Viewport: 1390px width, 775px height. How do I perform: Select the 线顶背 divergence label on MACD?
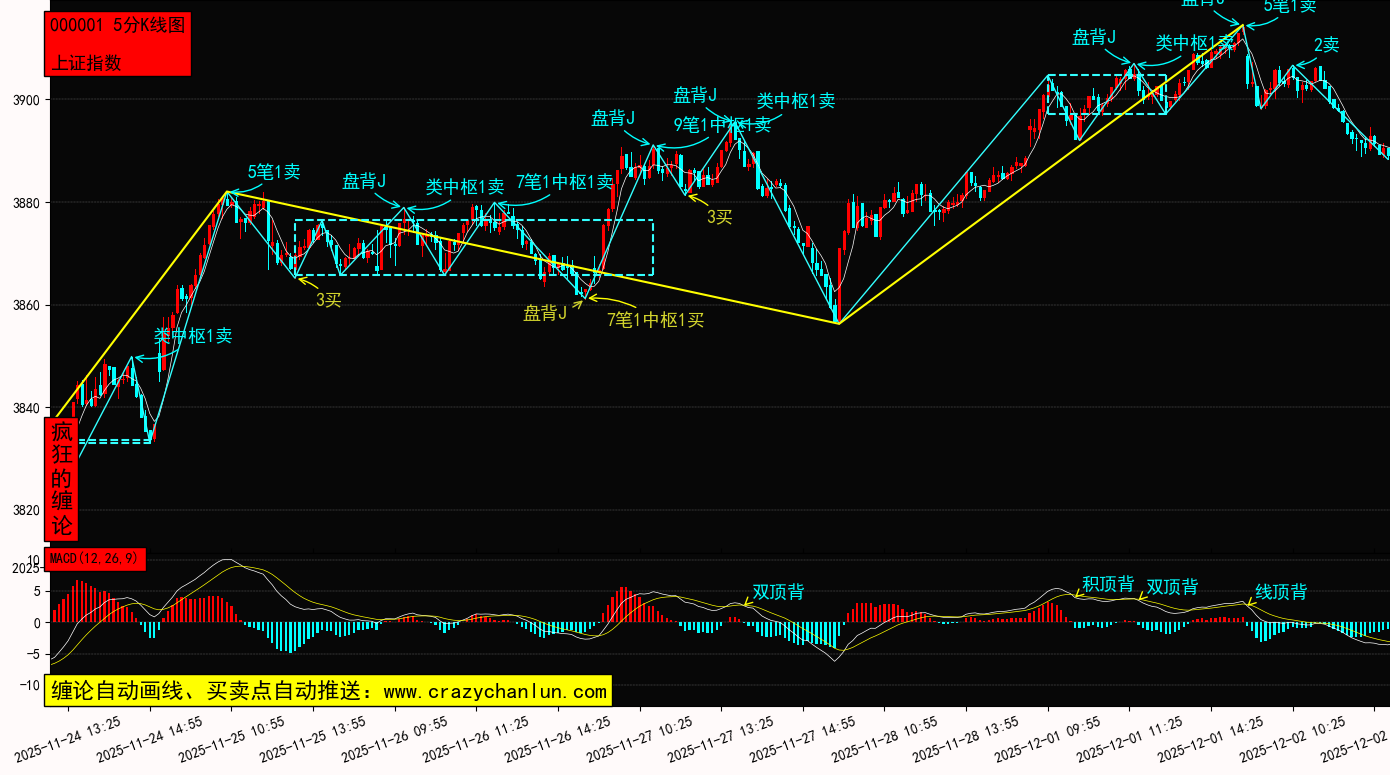[x=1281, y=592]
